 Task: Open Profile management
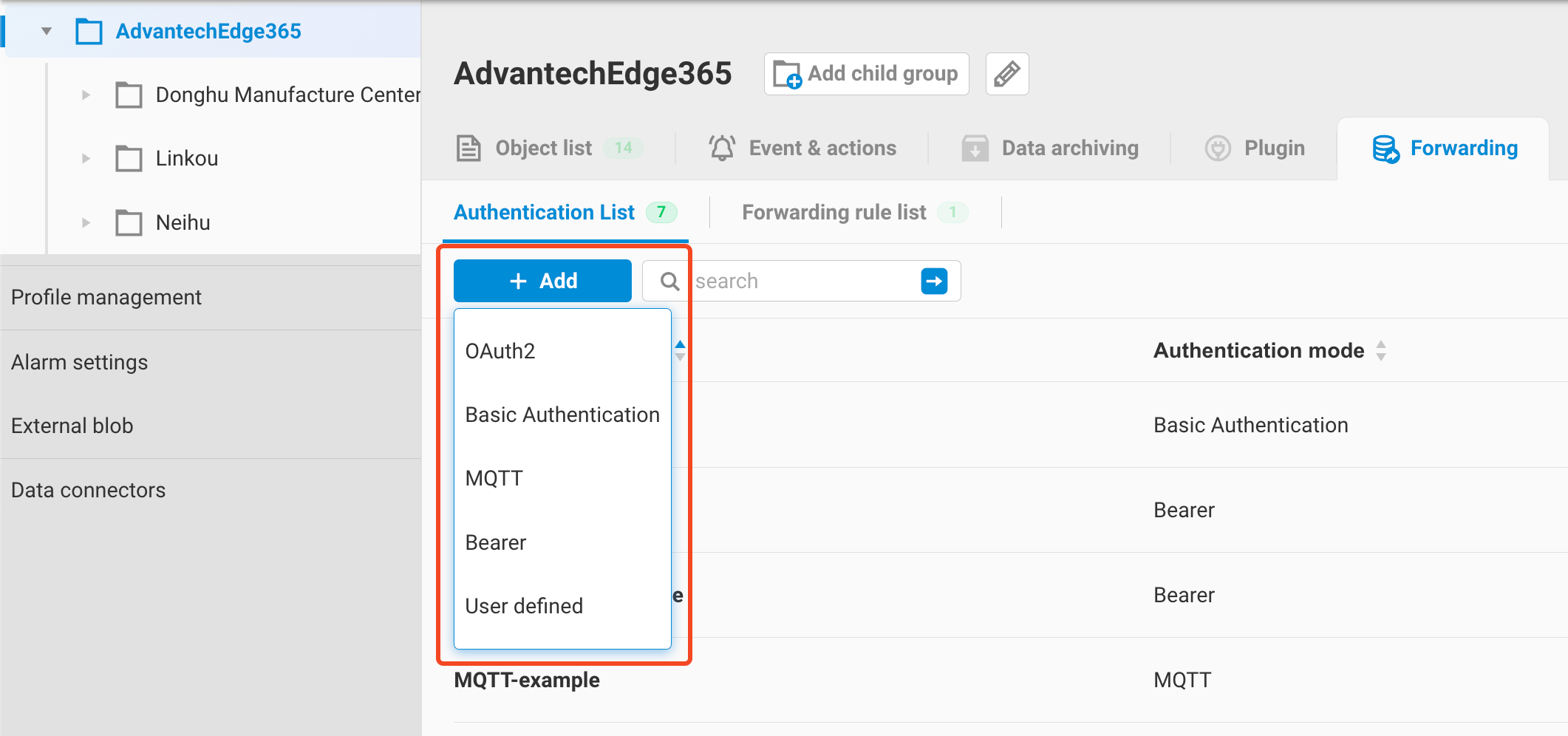pyautogui.click(x=106, y=297)
